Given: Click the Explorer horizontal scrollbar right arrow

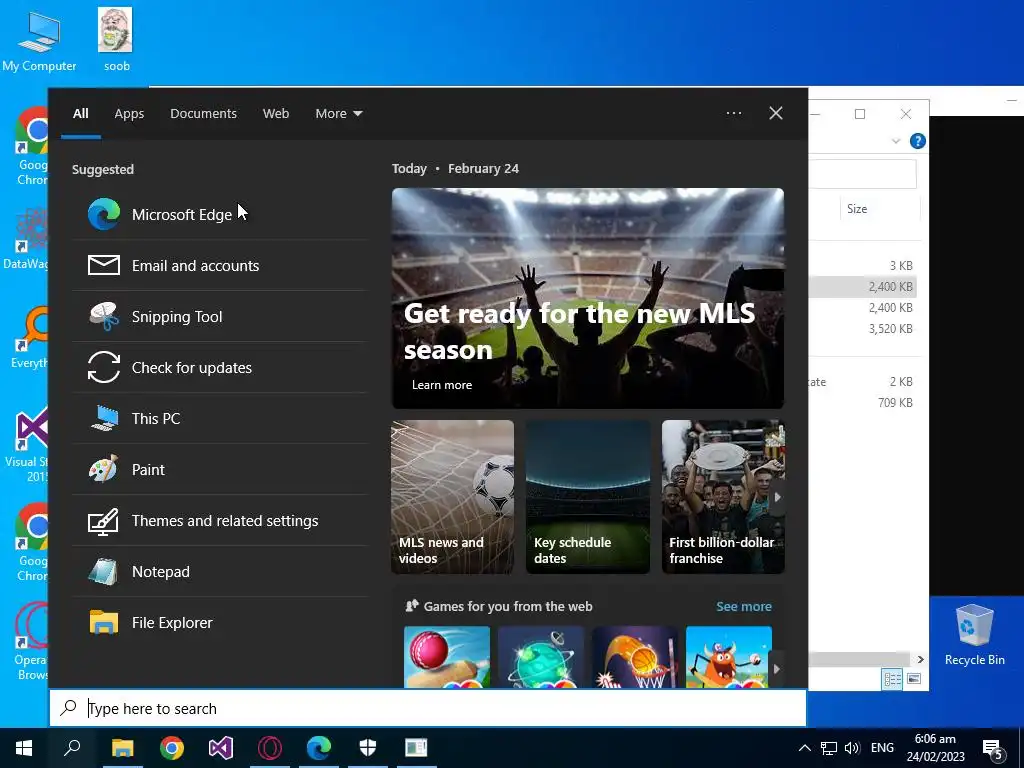Looking at the screenshot, I should click(x=920, y=660).
